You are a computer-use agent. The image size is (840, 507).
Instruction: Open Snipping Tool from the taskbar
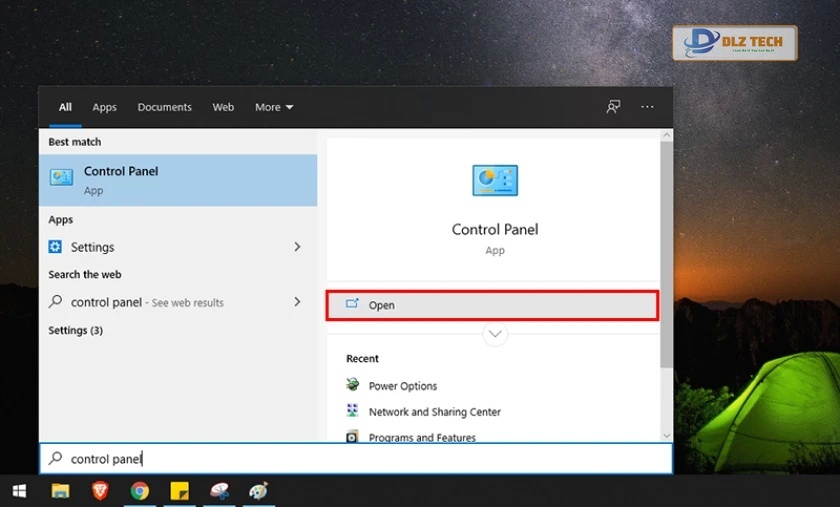pyautogui.click(x=220, y=491)
